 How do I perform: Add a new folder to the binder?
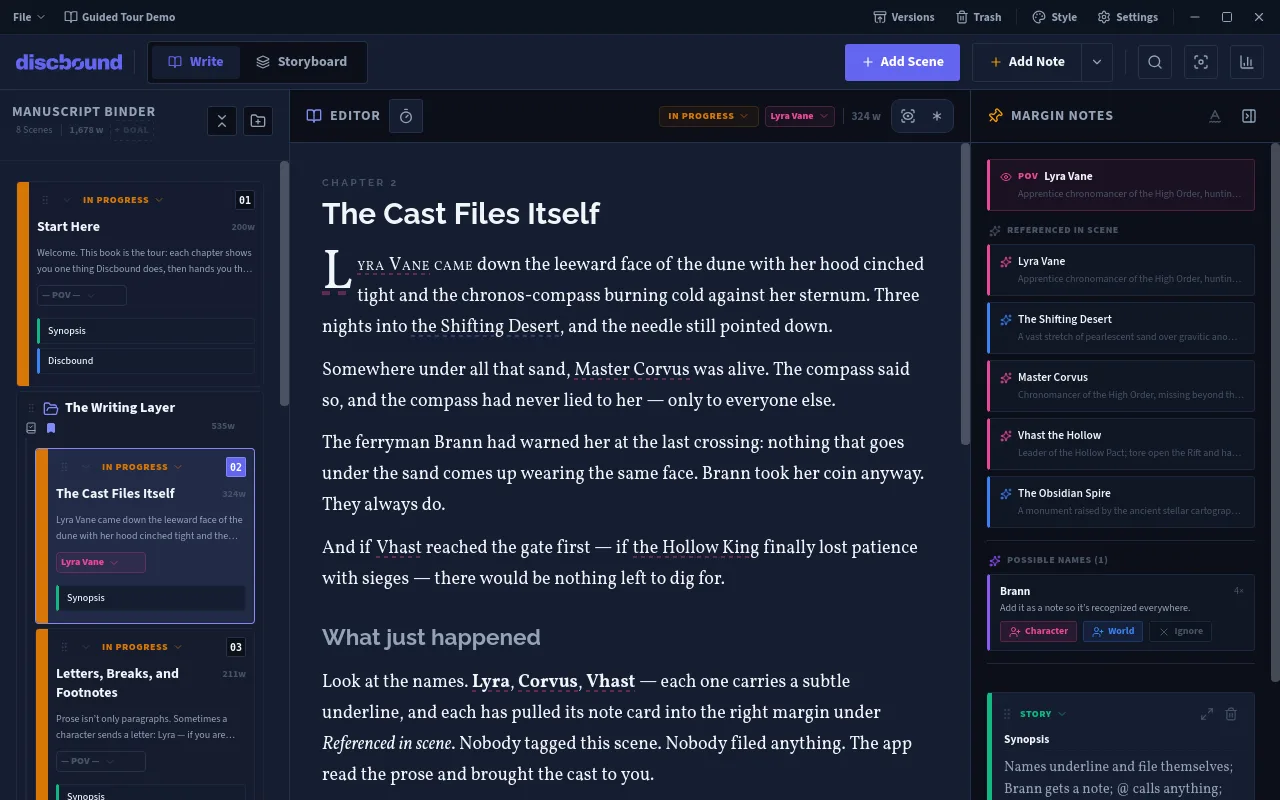click(x=258, y=121)
